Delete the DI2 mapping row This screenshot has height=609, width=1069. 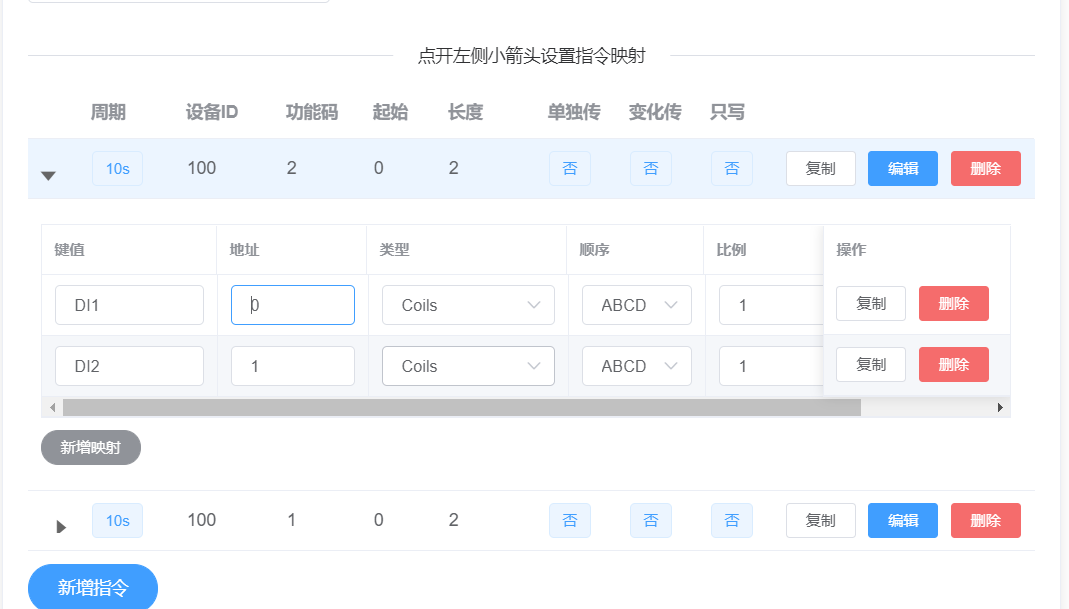[954, 364]
